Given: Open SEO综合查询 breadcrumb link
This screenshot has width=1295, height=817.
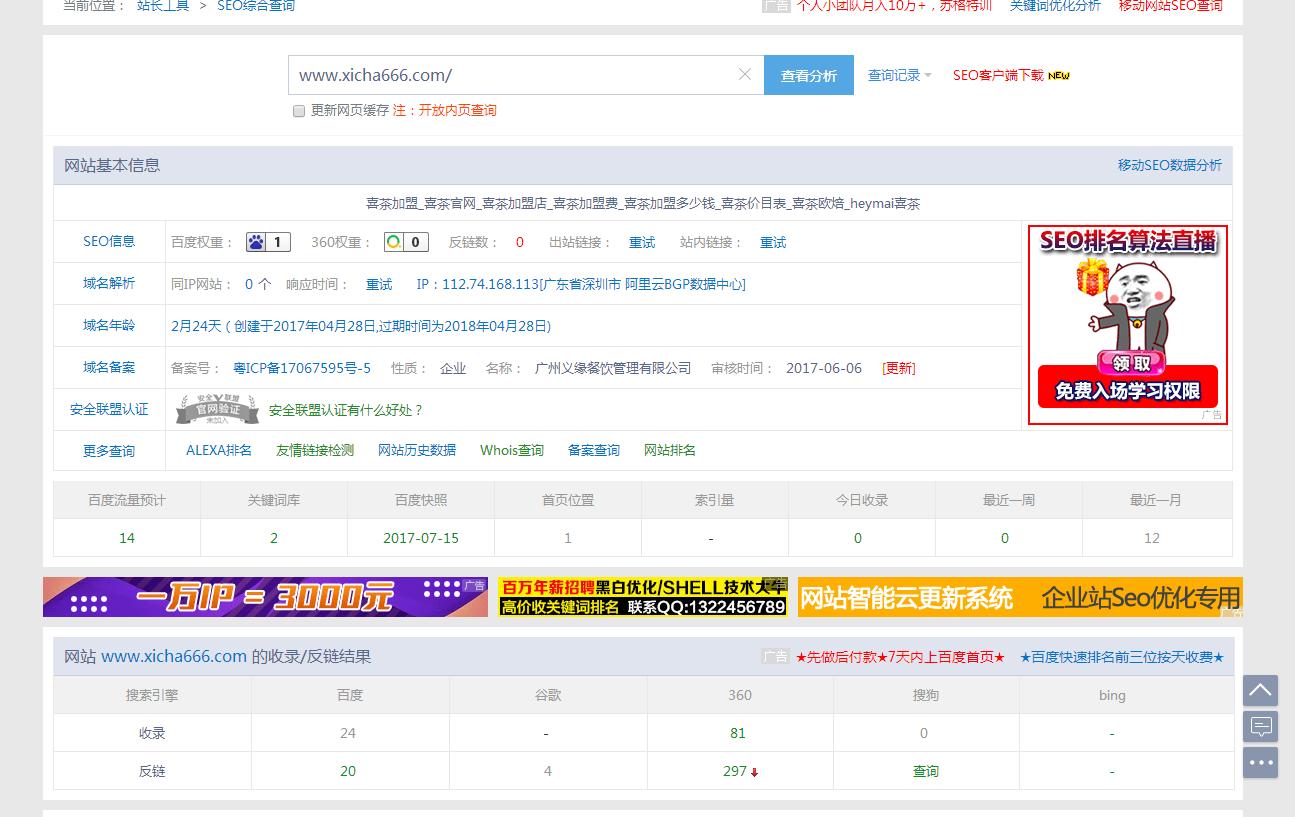Looking at the screenshot, I should [256, 6].
